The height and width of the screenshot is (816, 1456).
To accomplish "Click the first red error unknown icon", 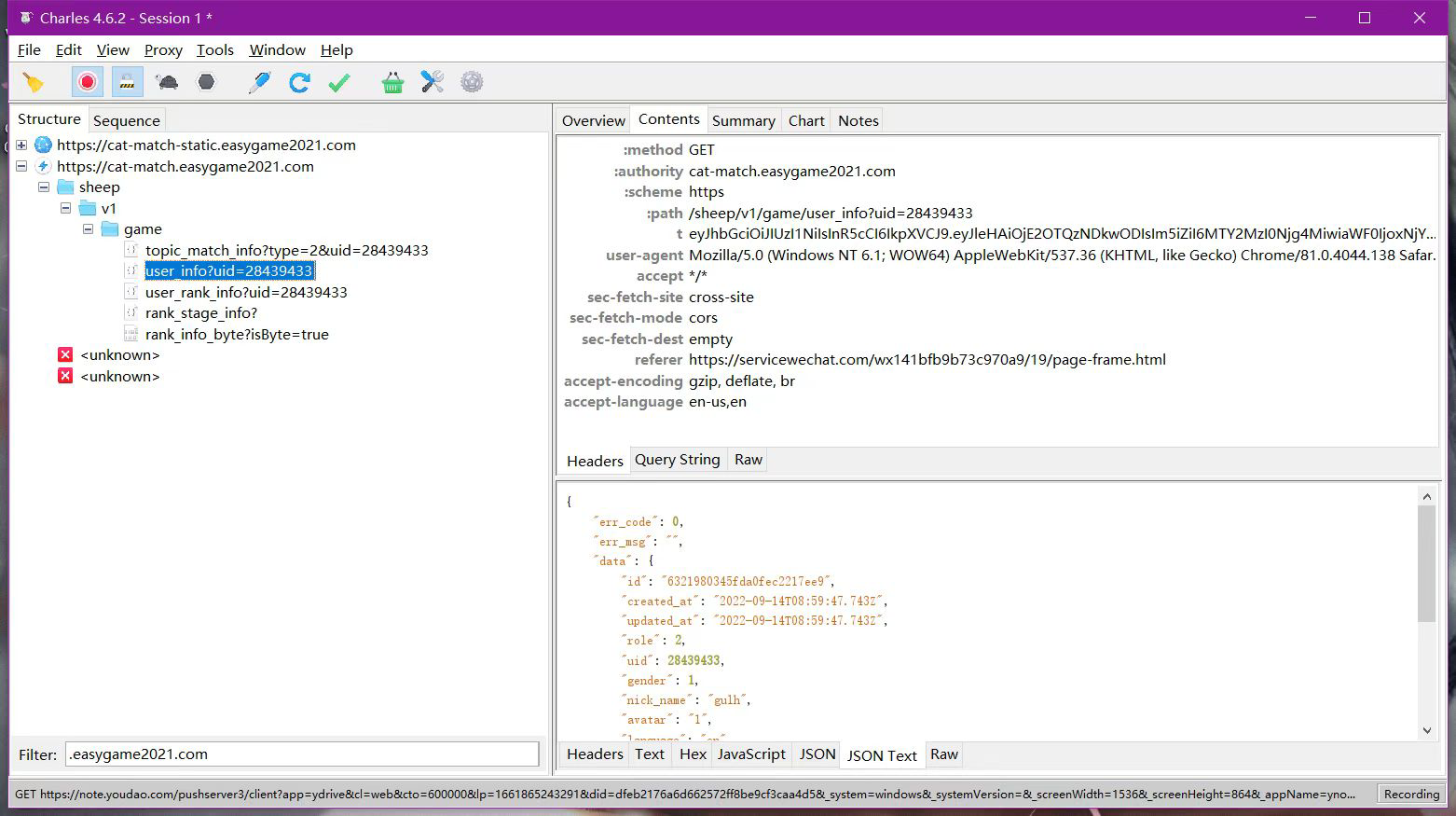I will (65, 355).
